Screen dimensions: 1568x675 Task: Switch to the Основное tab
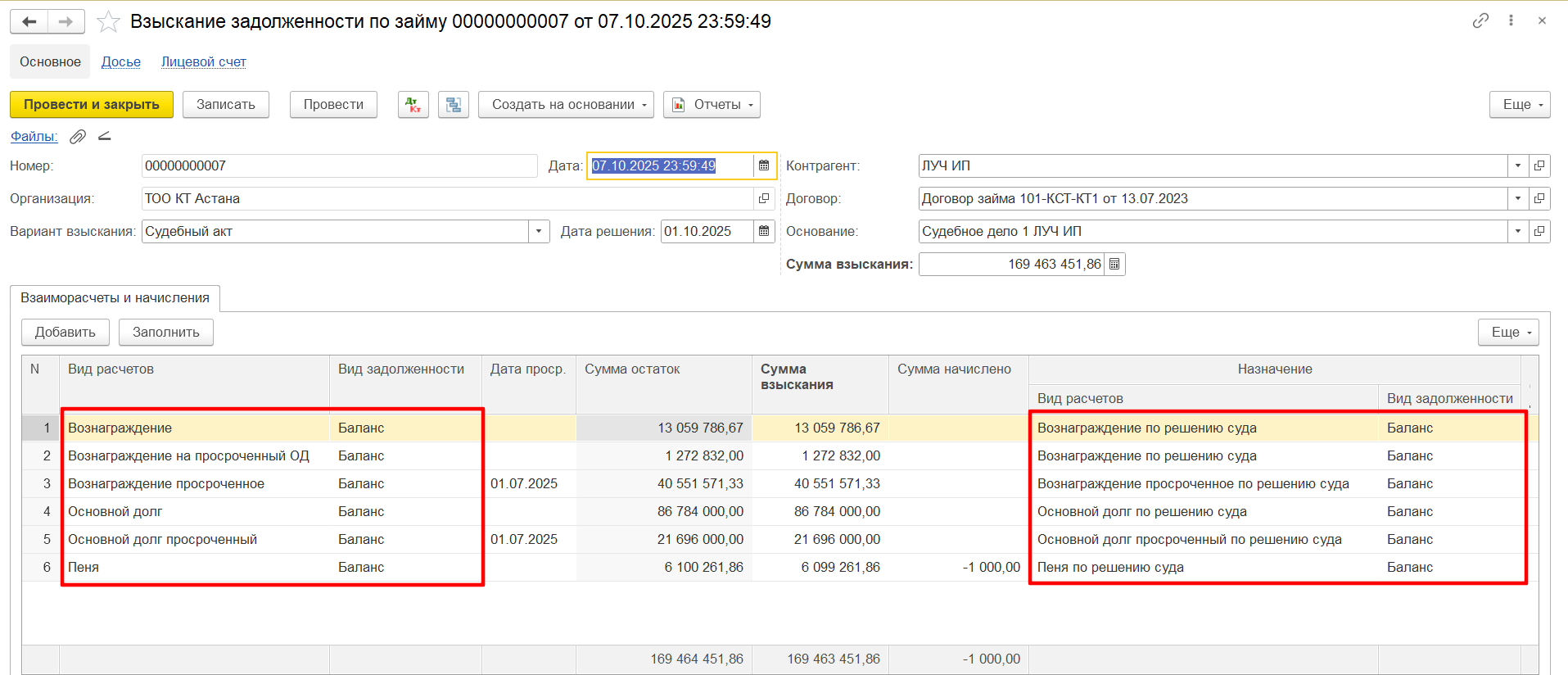click(50, 62)
